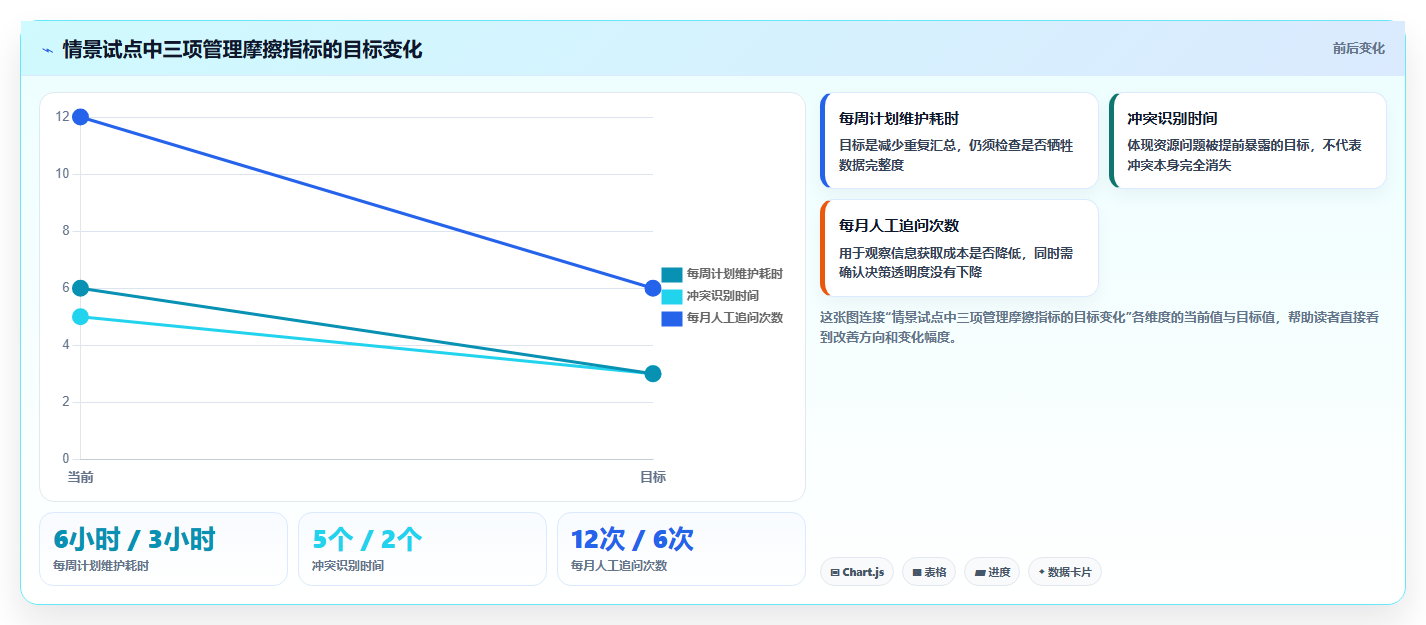
Task: Click the 12次 / 6次 stat value
Action: pos(632,540)
